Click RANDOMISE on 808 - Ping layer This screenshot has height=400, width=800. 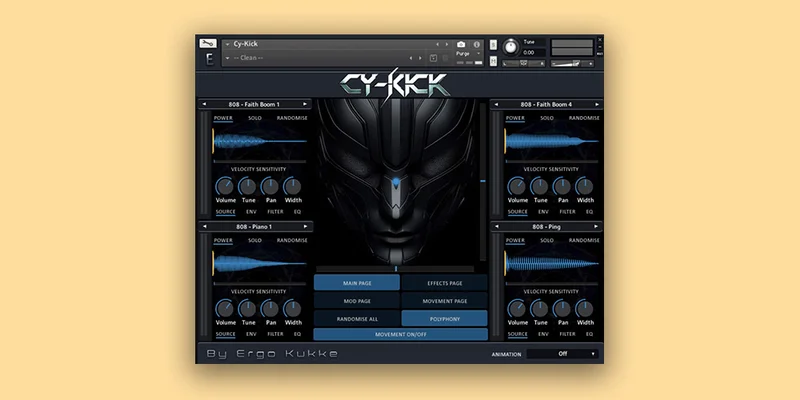pyautogui.click(x=585, y=240)
